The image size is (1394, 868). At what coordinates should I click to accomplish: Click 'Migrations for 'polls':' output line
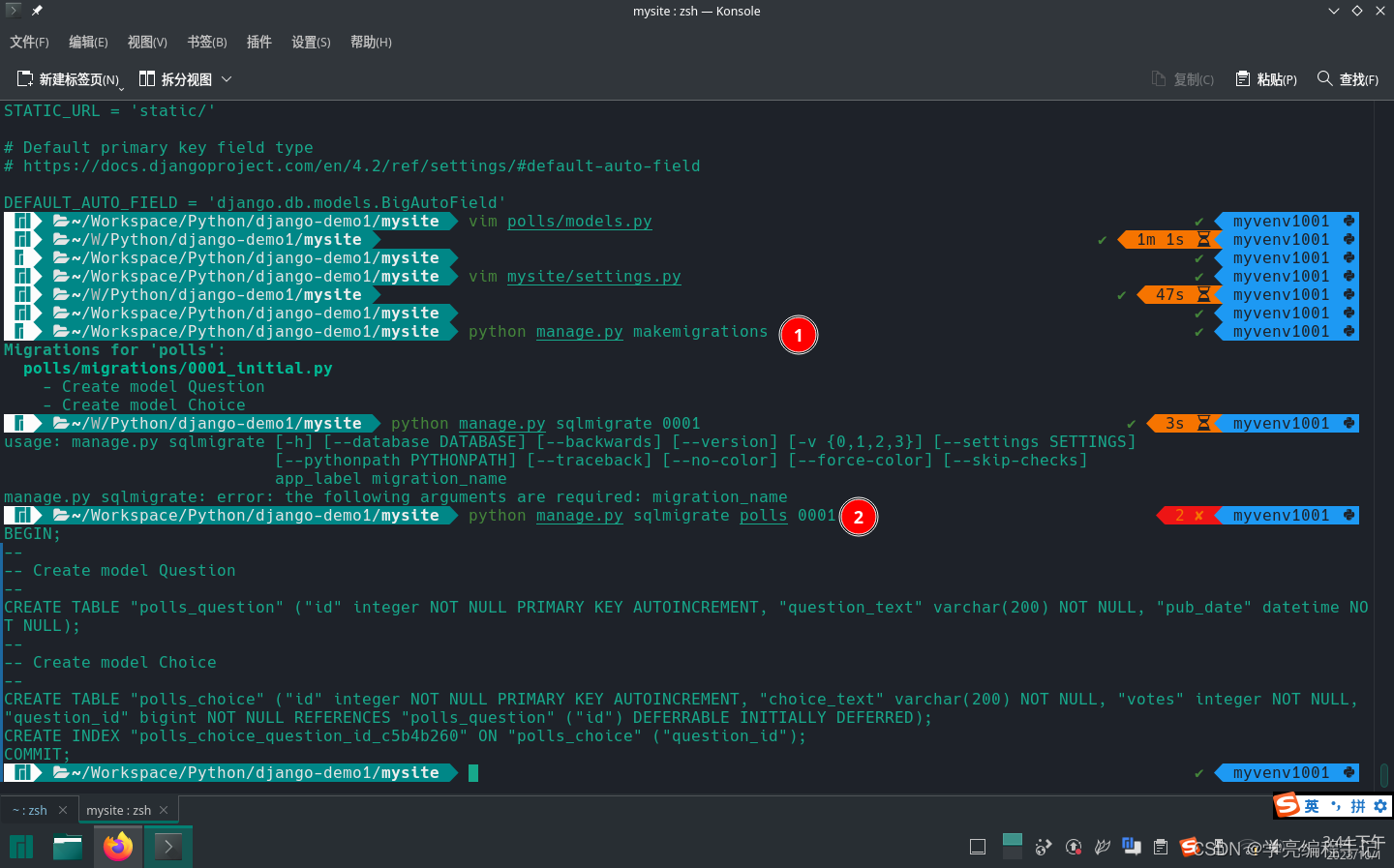tap(115, 349)
